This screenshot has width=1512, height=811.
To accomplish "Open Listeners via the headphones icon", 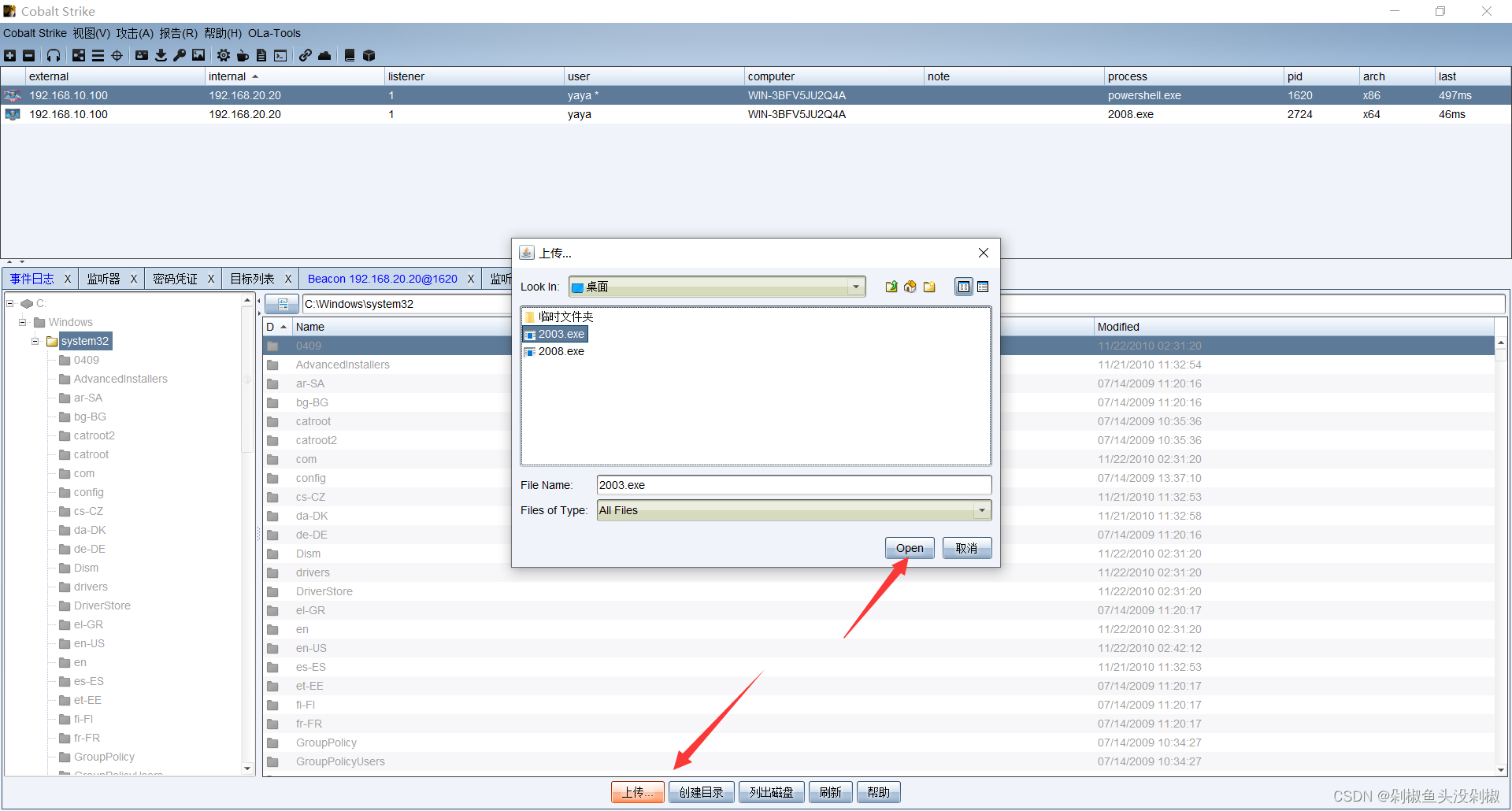I will [54, 55].
